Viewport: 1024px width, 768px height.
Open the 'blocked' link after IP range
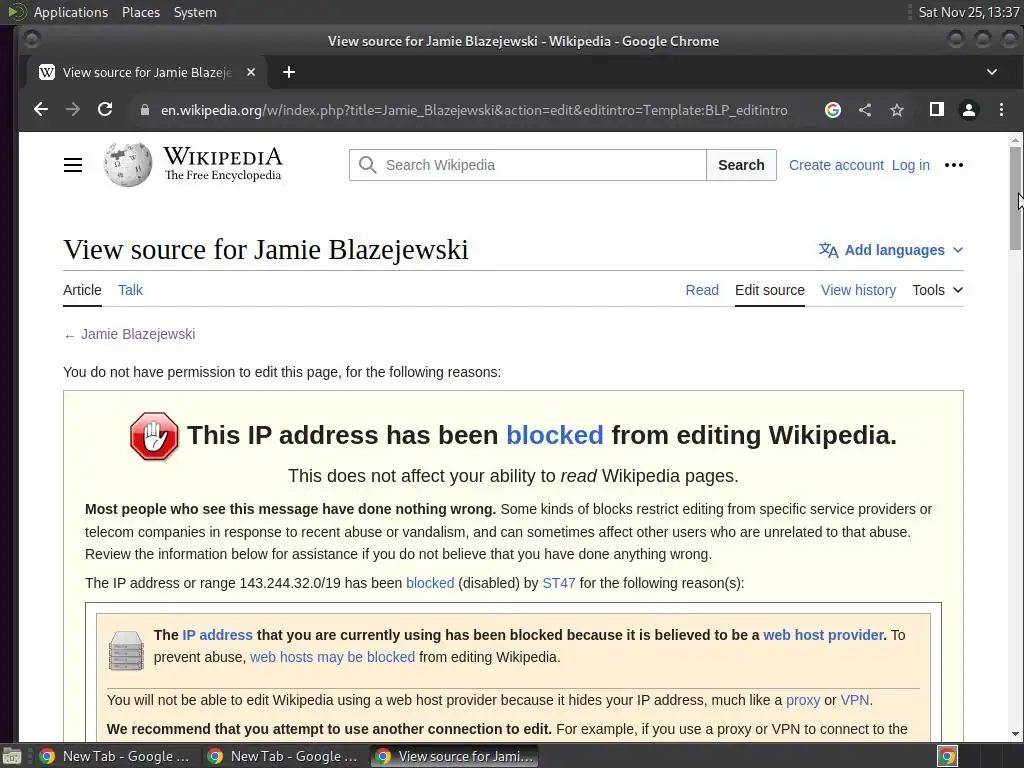(x=430, y=583)
